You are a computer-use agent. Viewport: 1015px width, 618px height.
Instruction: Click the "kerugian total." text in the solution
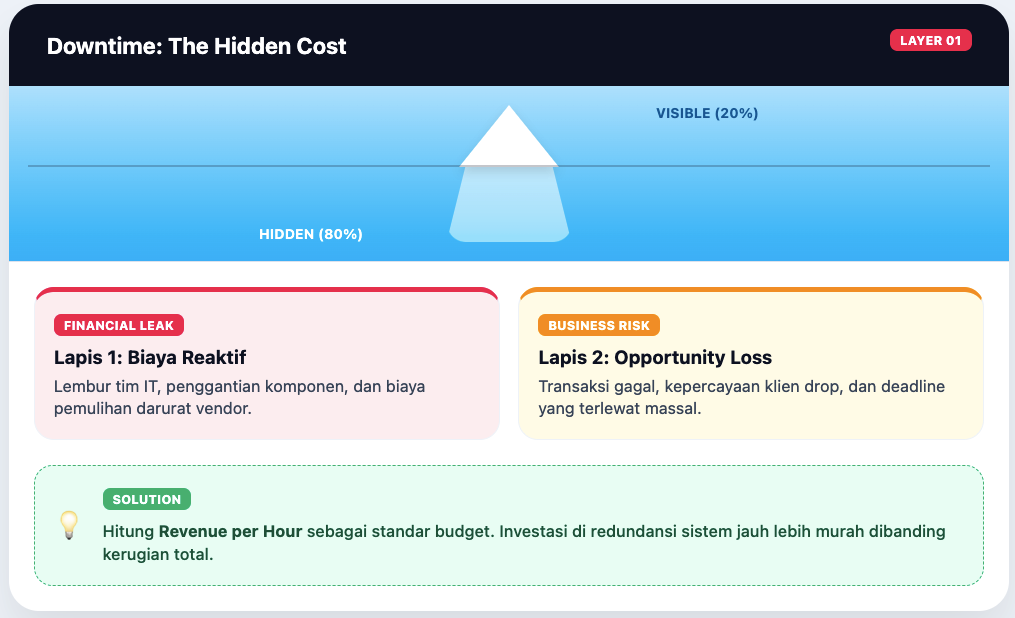coord(158,554)
